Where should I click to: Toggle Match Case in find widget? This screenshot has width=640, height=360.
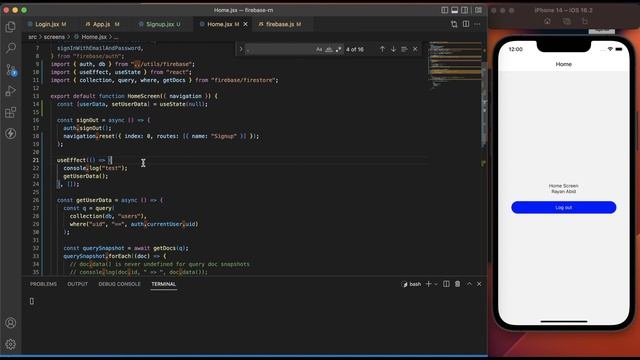tap(319, 49)
